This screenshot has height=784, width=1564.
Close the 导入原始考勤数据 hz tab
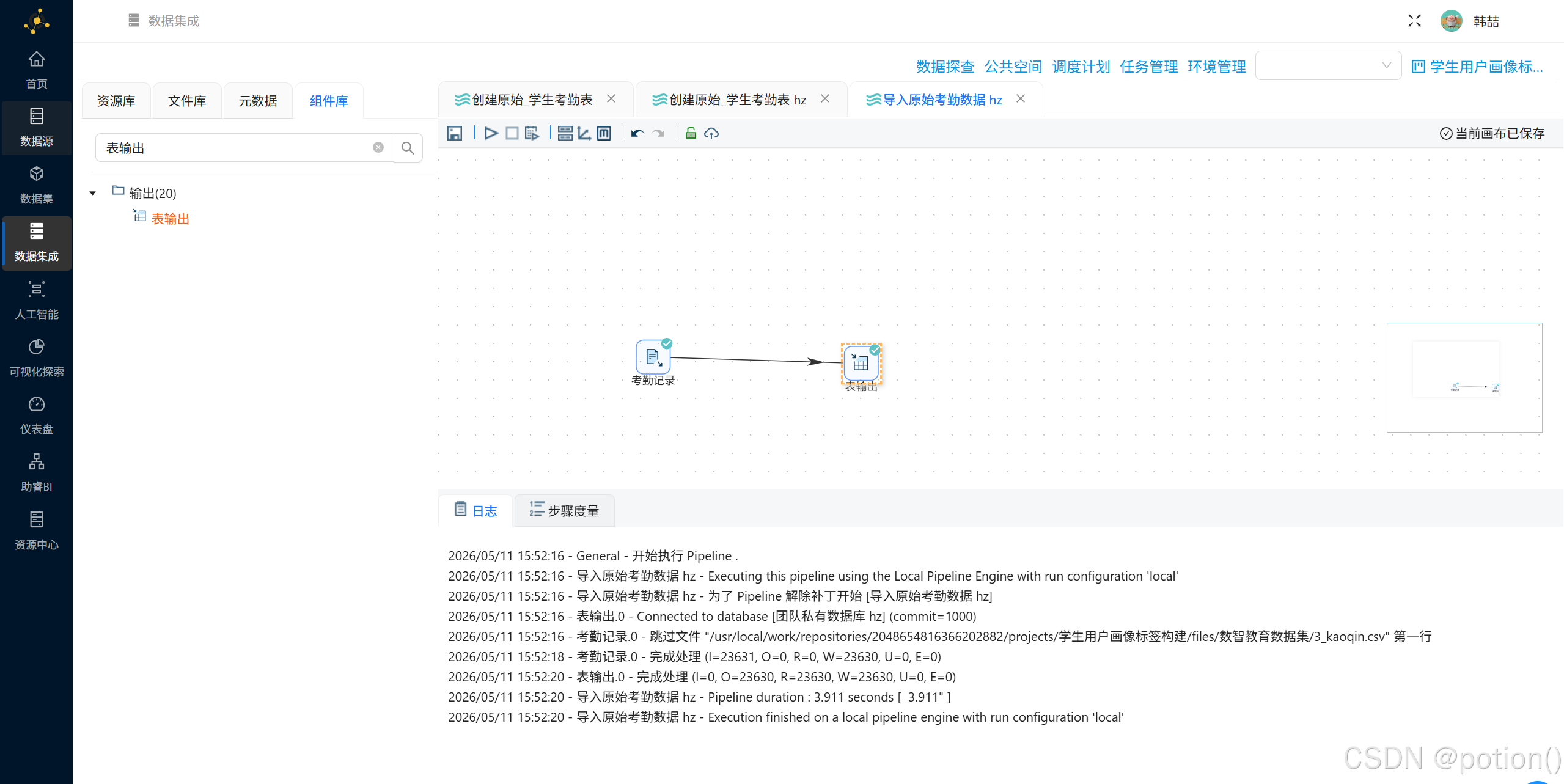point(1021,98)
